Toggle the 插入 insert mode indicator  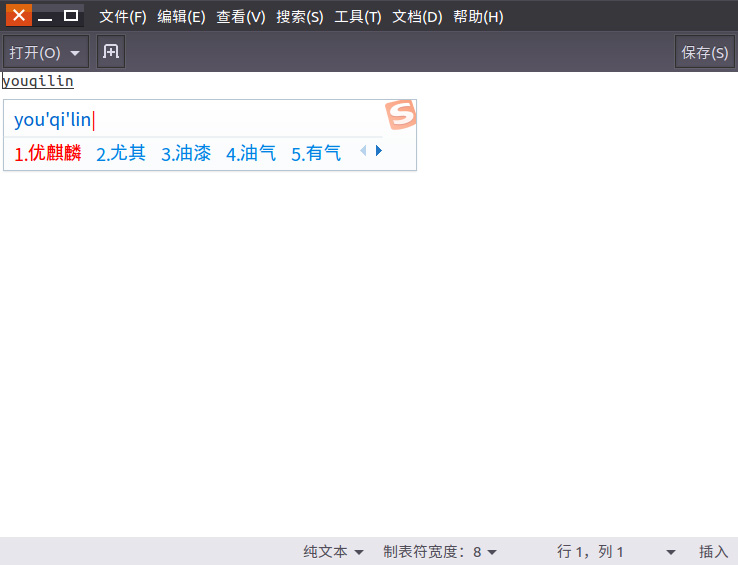(x=714, y=551)
